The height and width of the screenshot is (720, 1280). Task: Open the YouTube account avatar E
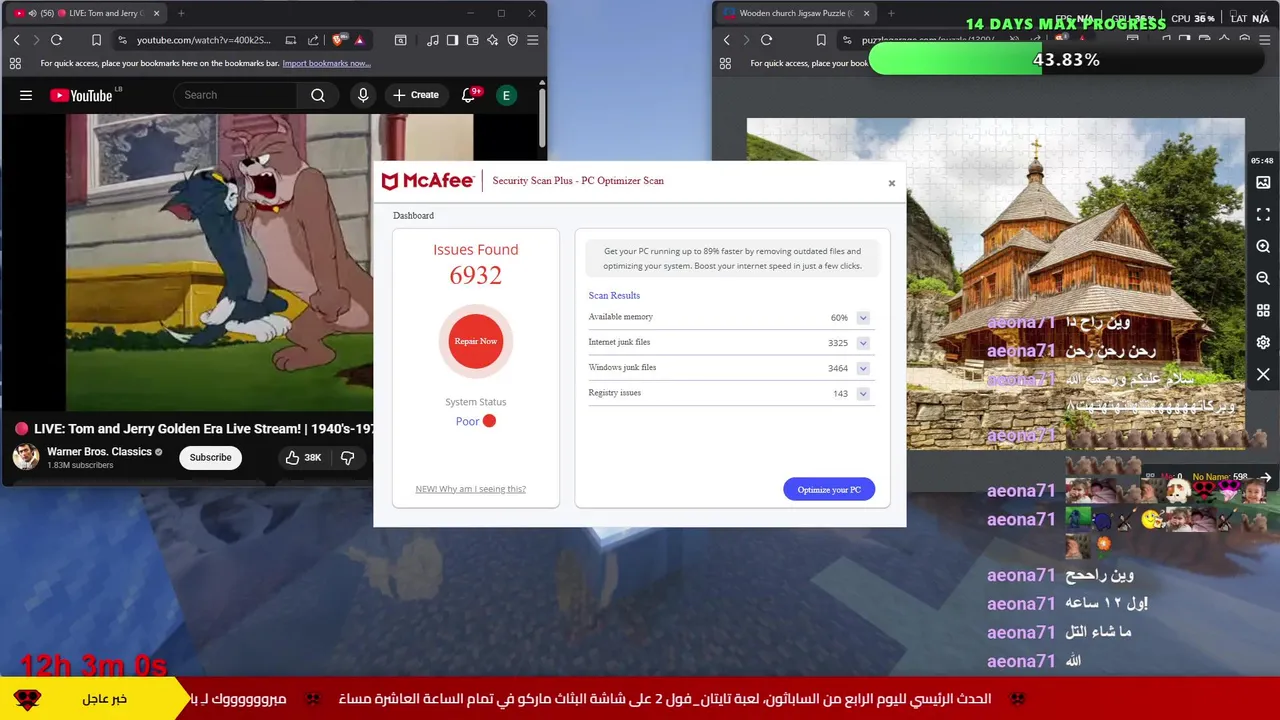click(x=506, y=95)
